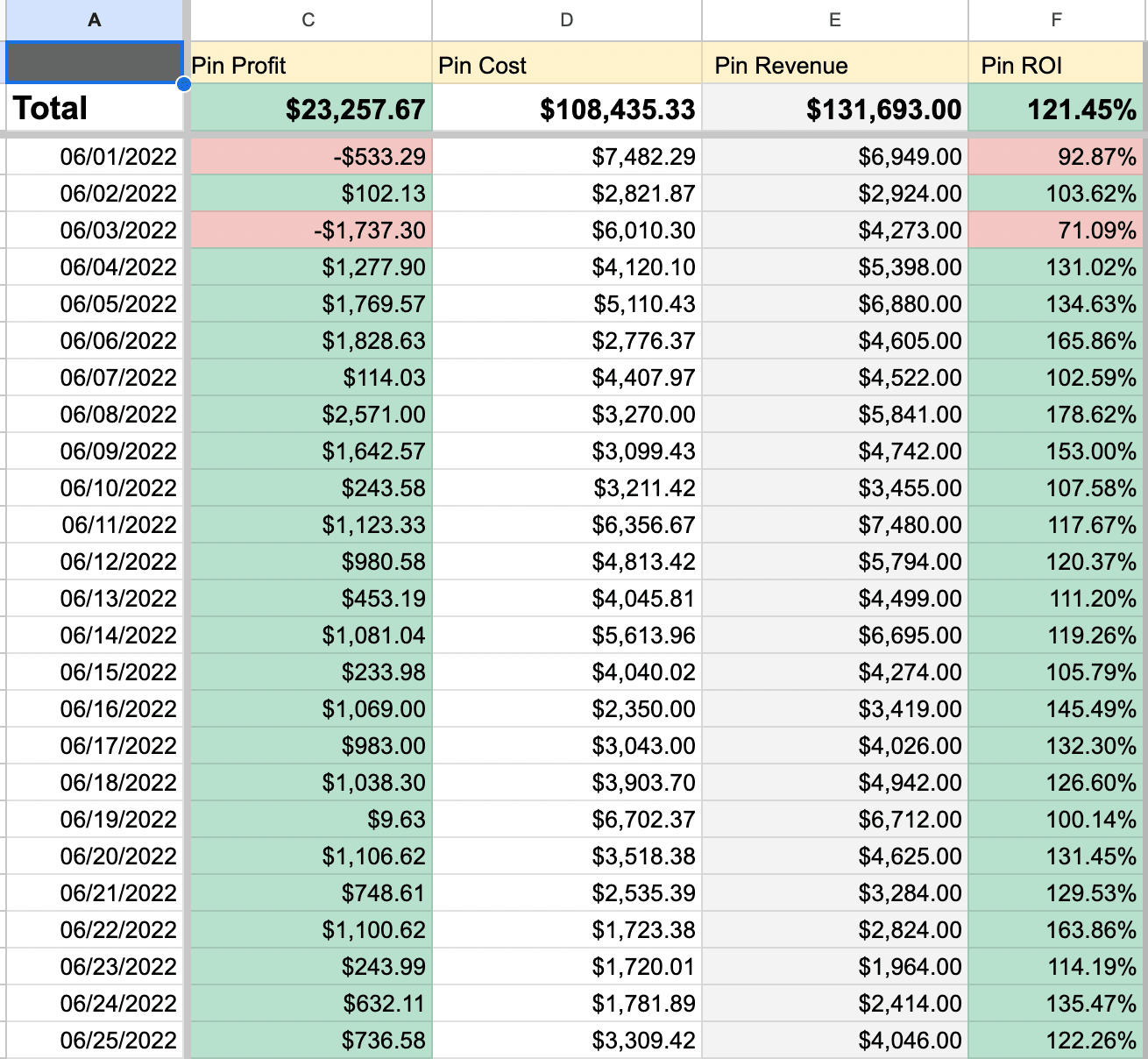Click the 06/01/2022 date cell
This screenshot has width=1148, height=1059.
[94, 157]
